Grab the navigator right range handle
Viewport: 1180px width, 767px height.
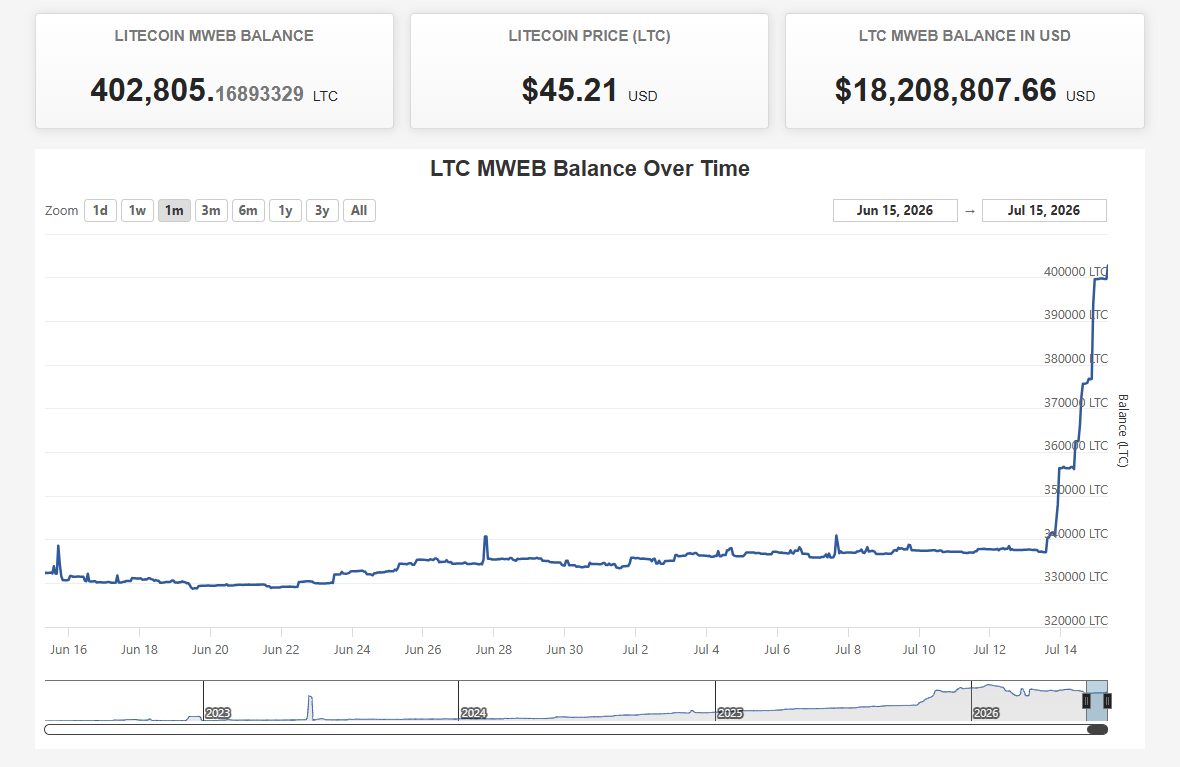[x=1107, y=701]
